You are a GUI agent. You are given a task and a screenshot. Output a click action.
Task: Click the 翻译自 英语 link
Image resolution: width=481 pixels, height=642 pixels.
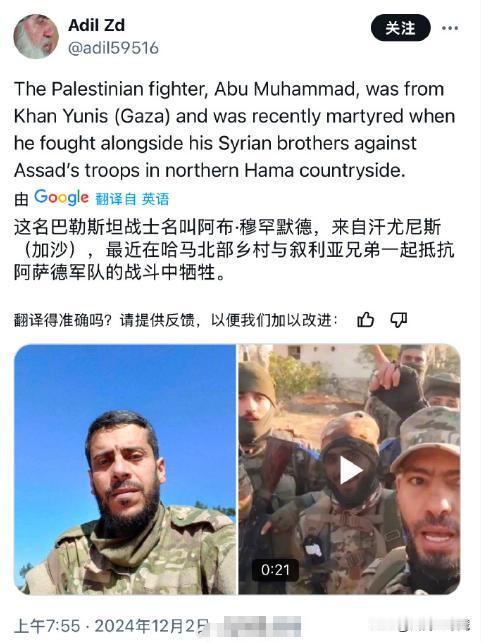[132, 199]
